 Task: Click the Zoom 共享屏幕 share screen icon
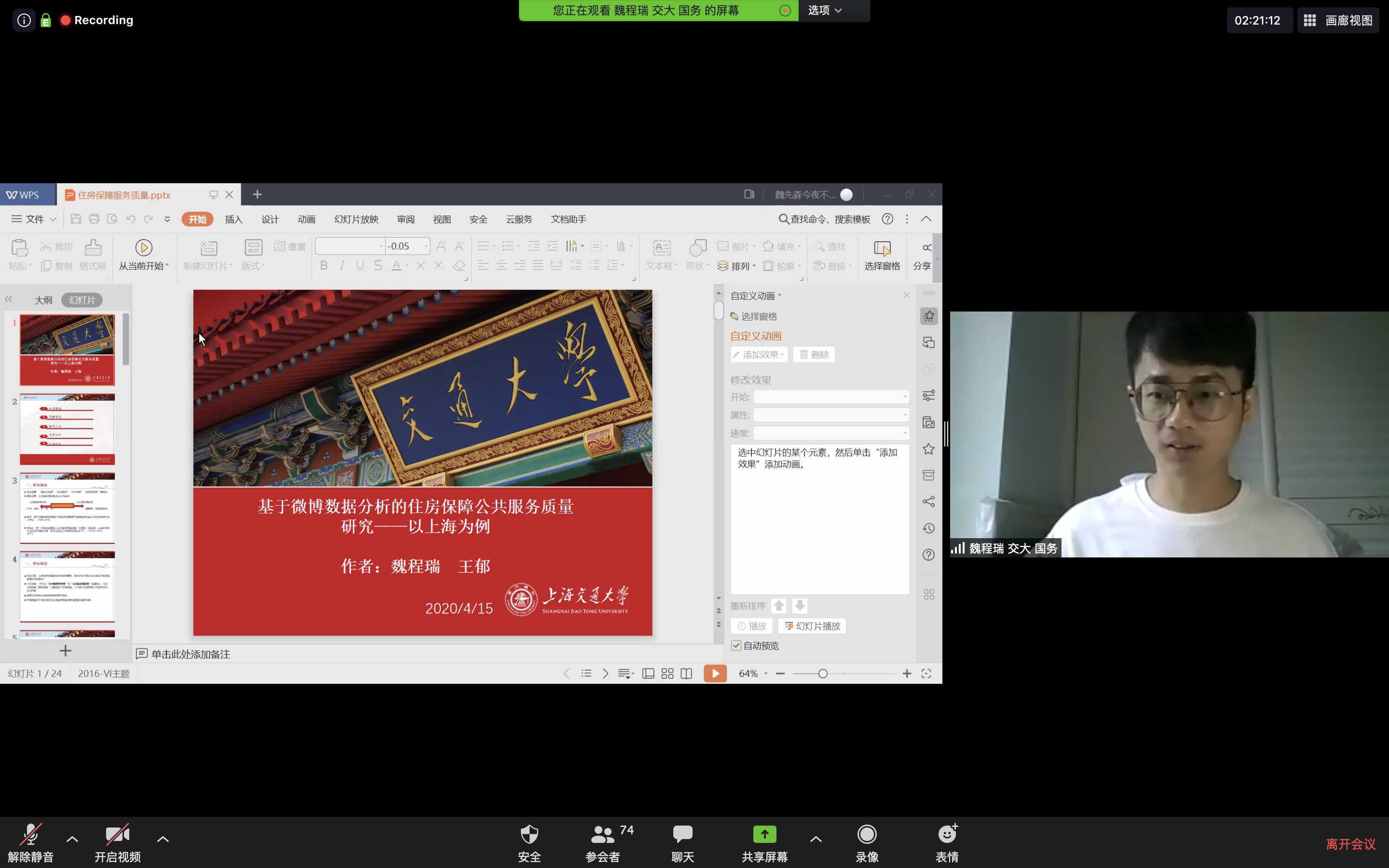[x=764, y=834]
